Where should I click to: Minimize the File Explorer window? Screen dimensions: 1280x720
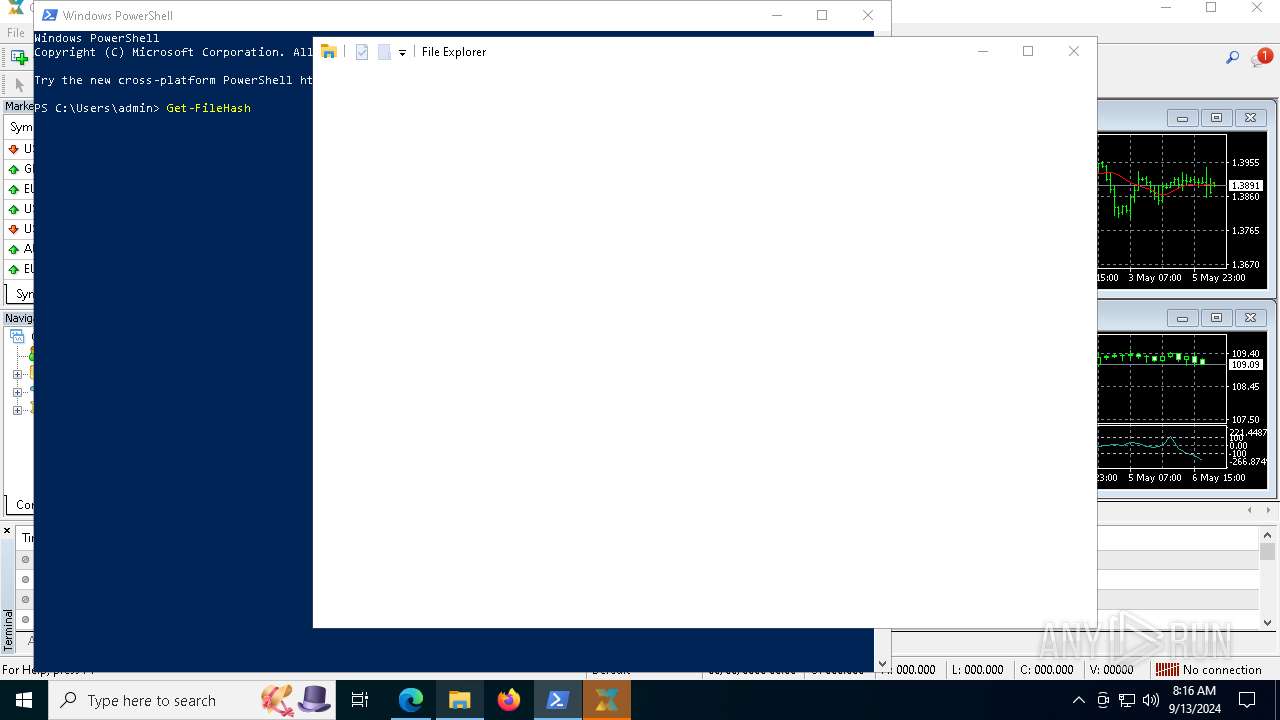(982, 51)
